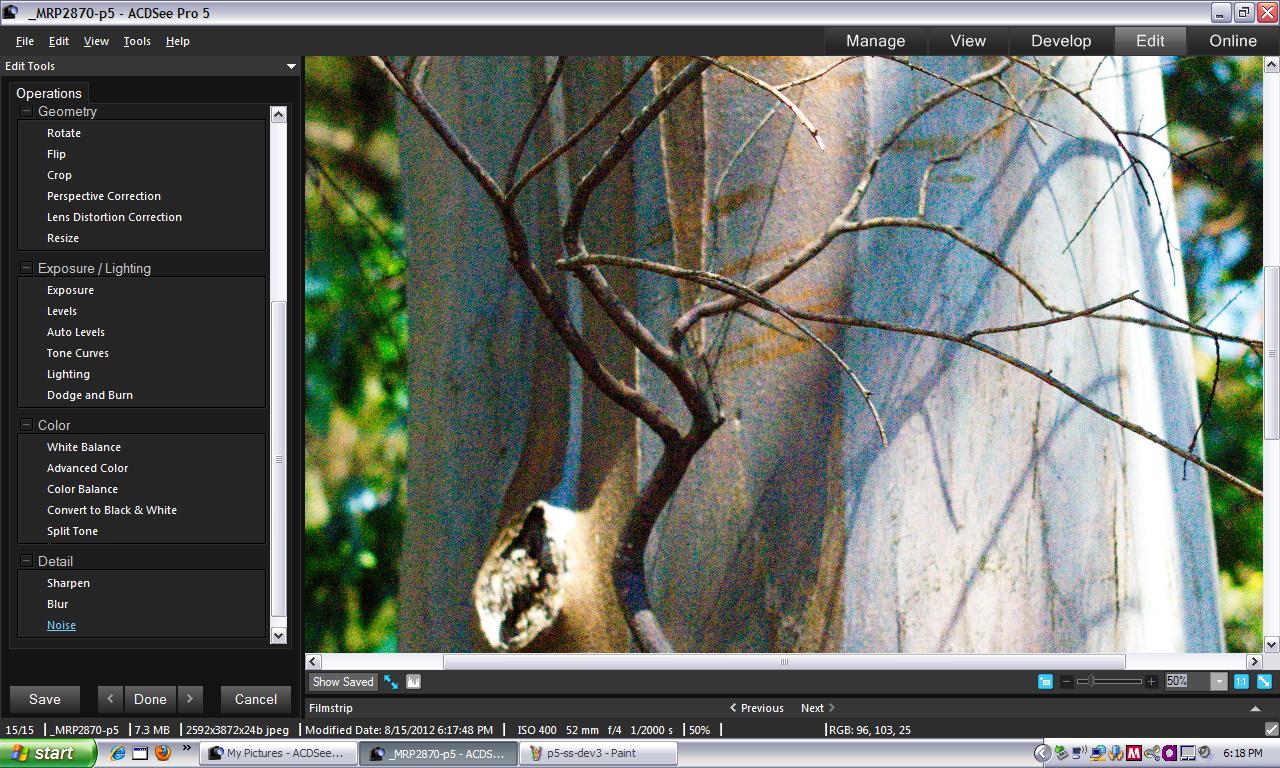The image size is (1280, 768).
Task: Click the zoom out minus icon
Action: coord(1066,681)
